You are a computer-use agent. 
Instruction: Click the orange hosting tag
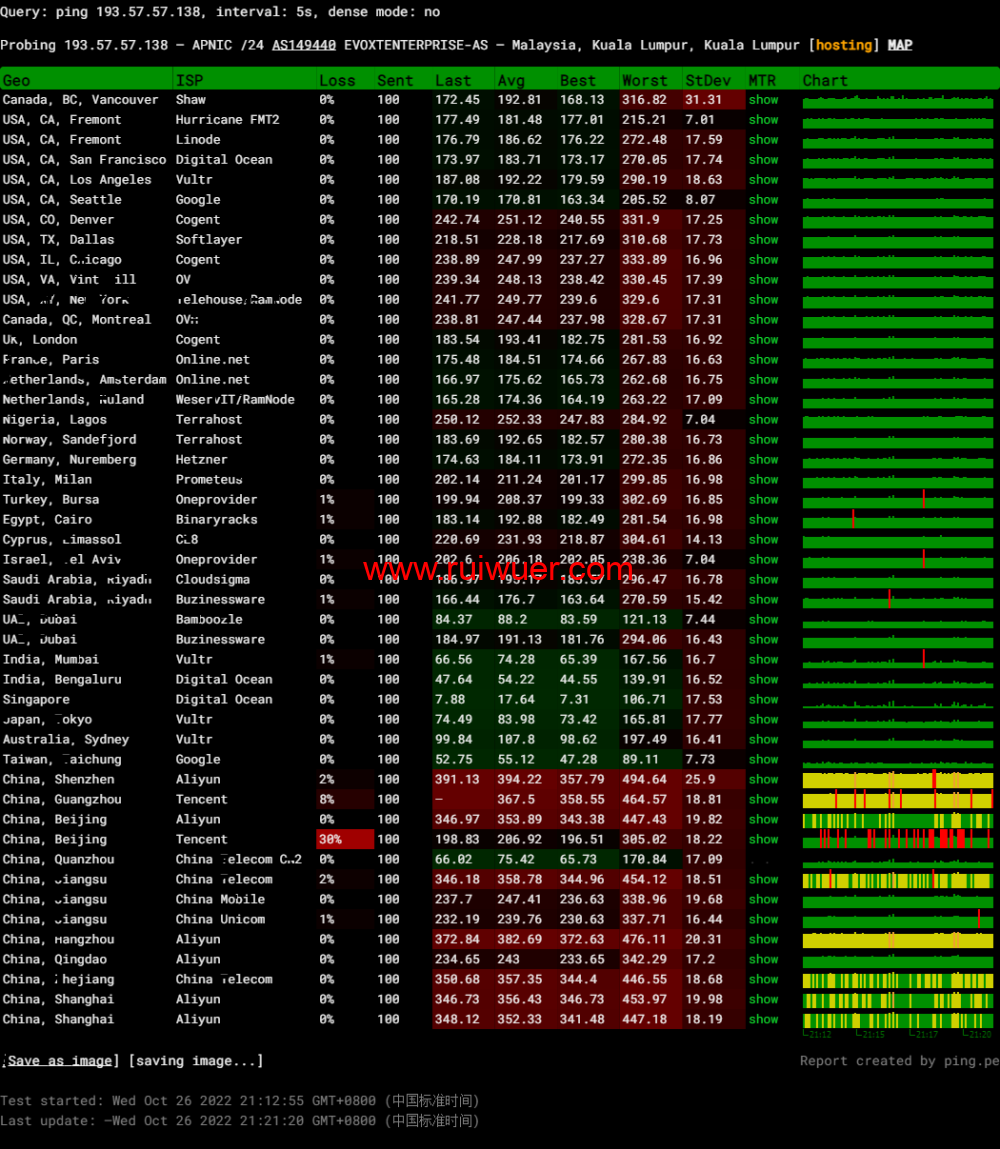click(x=844, y=45)
